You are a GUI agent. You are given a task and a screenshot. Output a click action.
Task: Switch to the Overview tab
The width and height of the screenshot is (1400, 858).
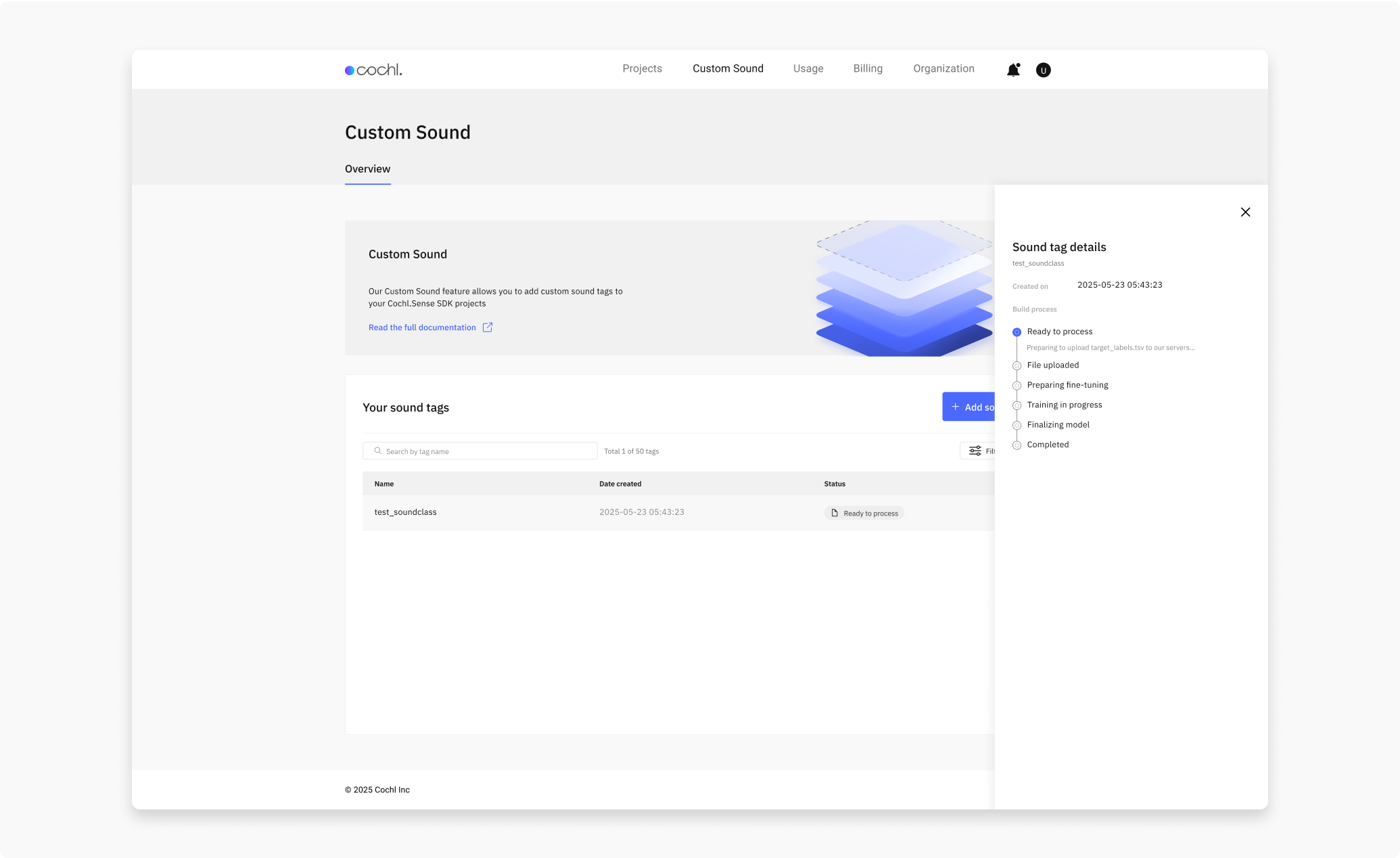click(x=367, y=169)
